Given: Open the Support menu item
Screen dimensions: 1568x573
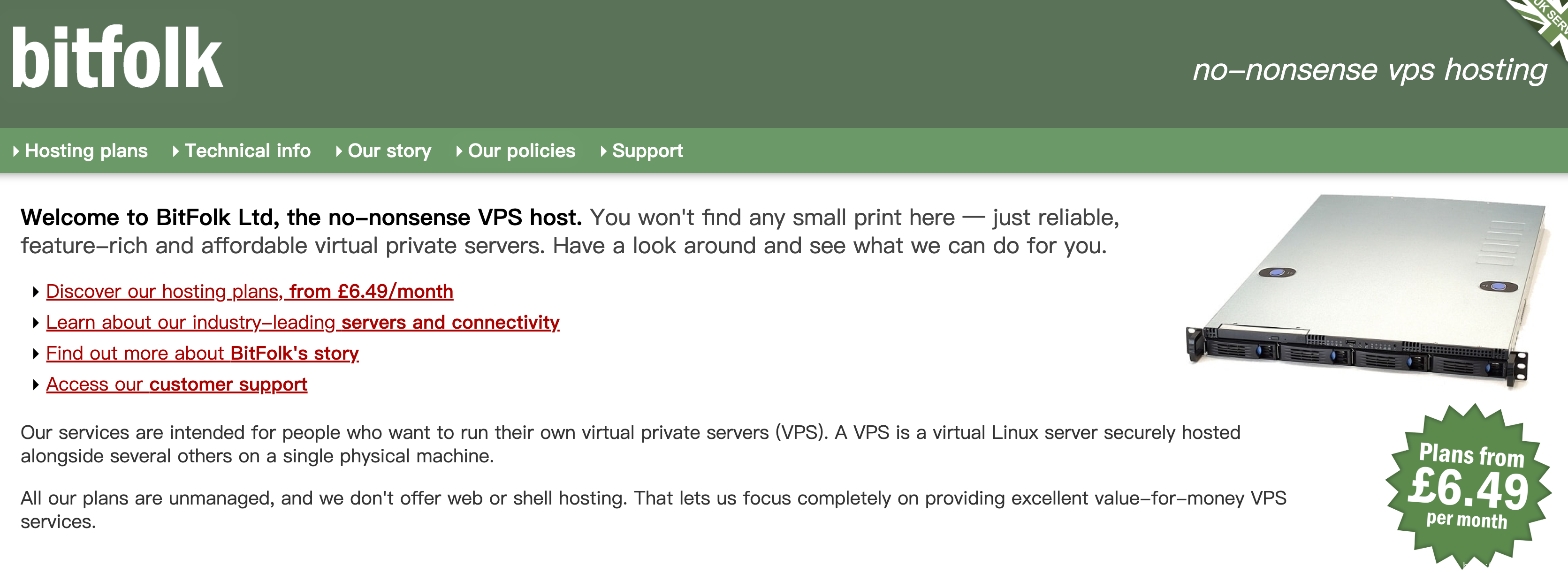Looking at the screenshot, I should point(647,151).
